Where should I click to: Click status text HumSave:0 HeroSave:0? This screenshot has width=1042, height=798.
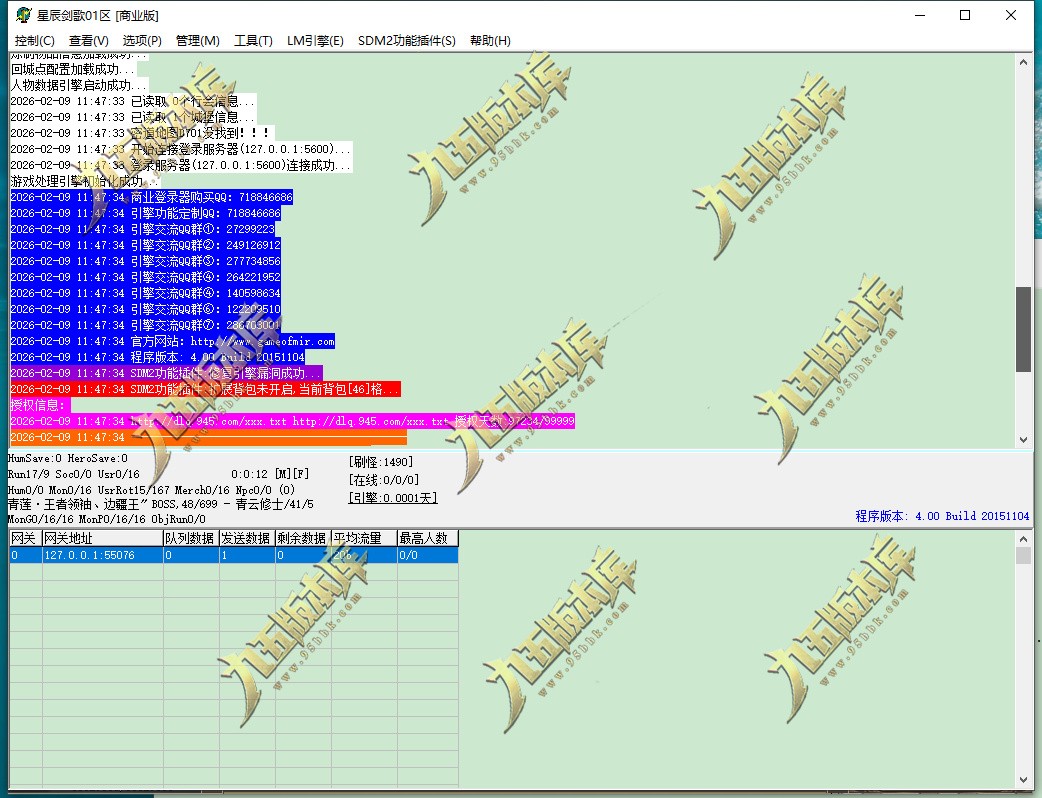(x=67, y=458)
